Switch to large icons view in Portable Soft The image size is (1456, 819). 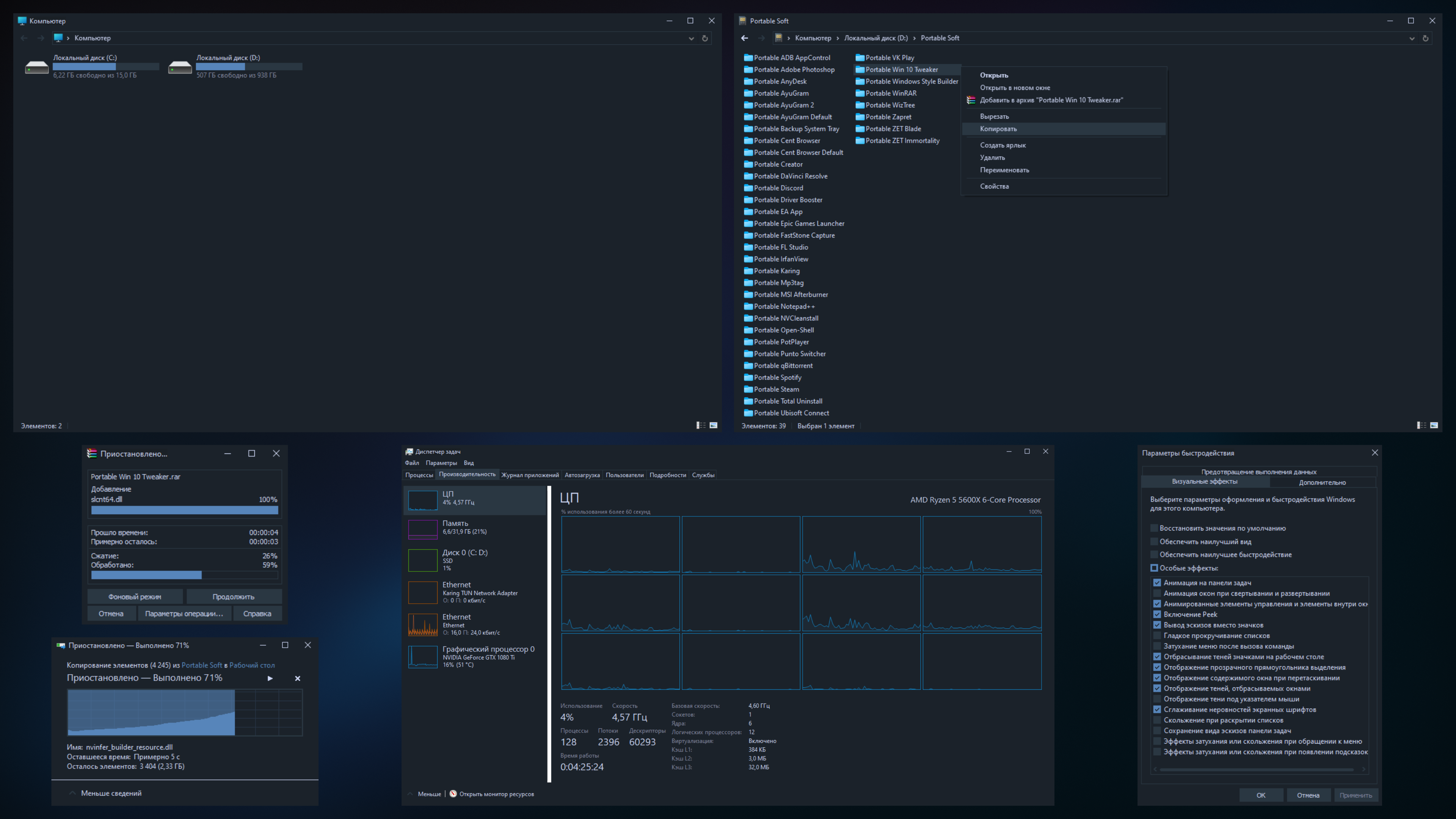(1434, 425)
